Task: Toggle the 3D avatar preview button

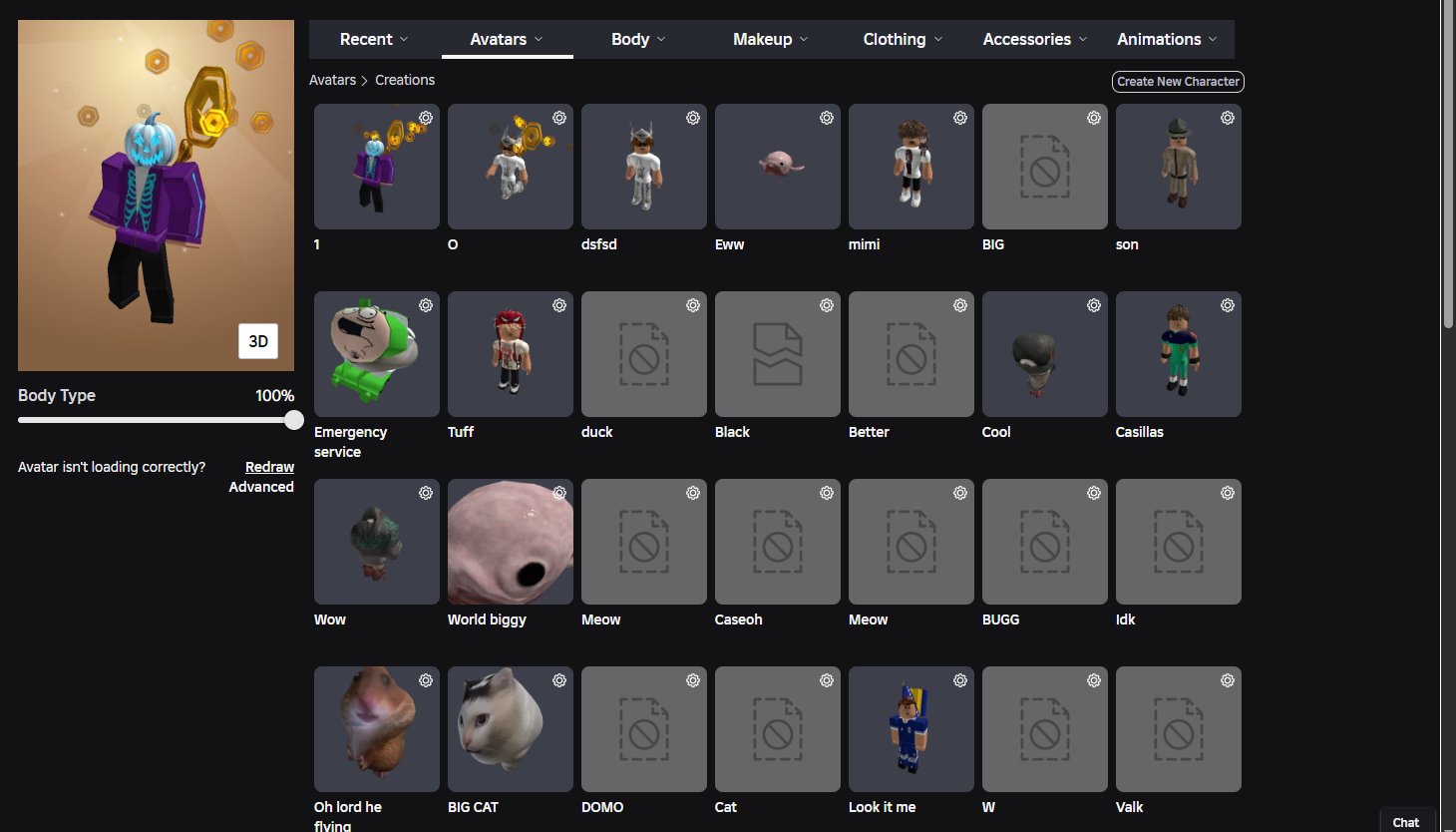Action: (x=258, y=341)
